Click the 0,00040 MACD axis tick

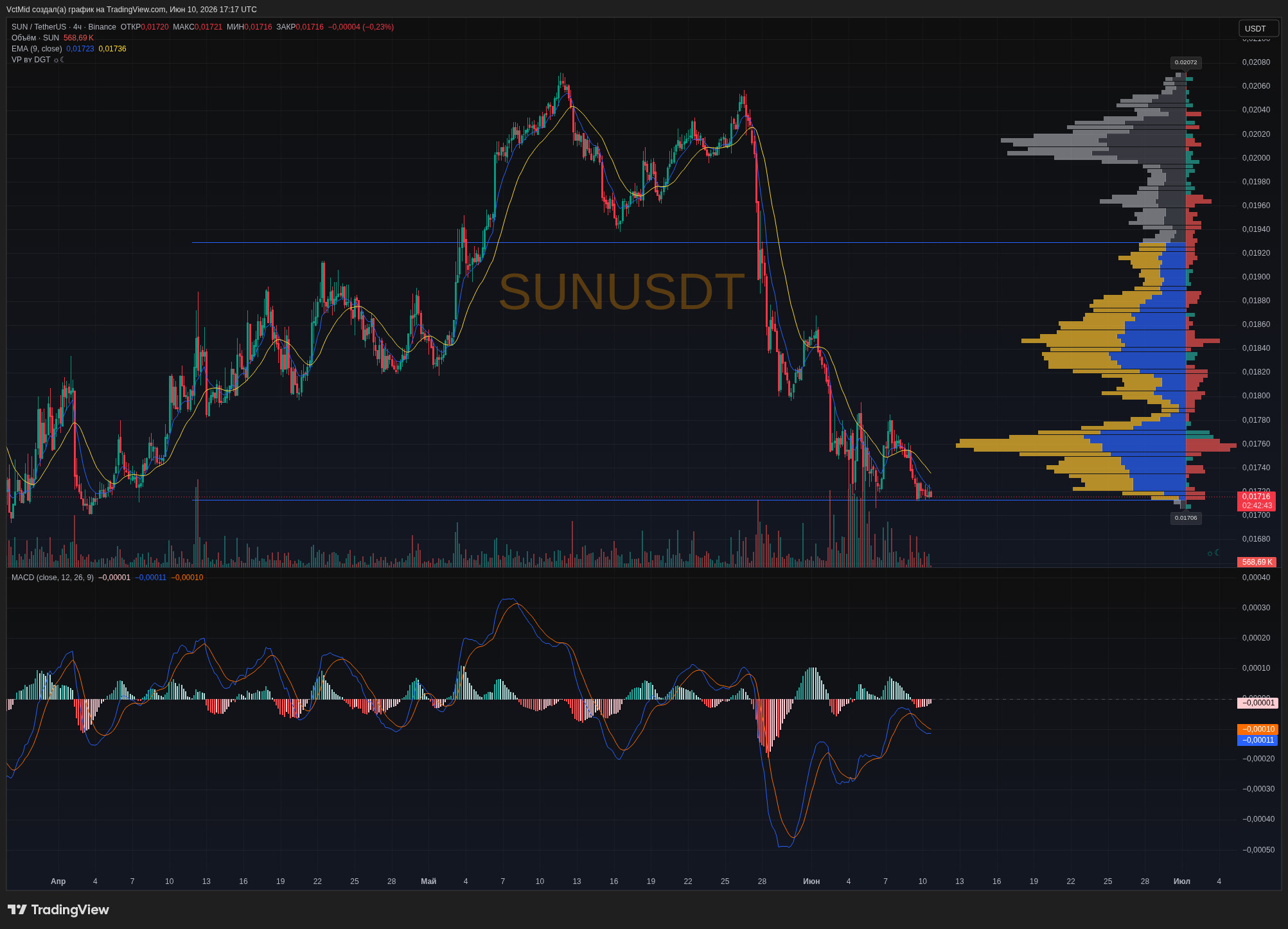pos(1256,578)
